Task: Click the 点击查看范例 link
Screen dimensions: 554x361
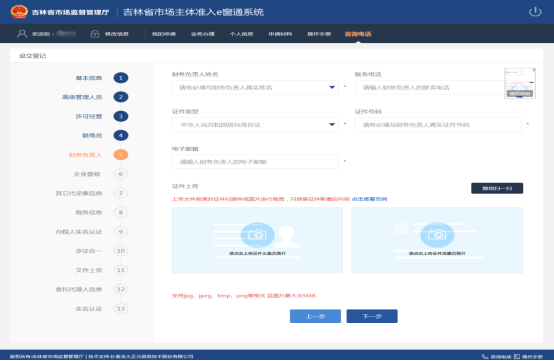Action: click(x=369, y=199)
